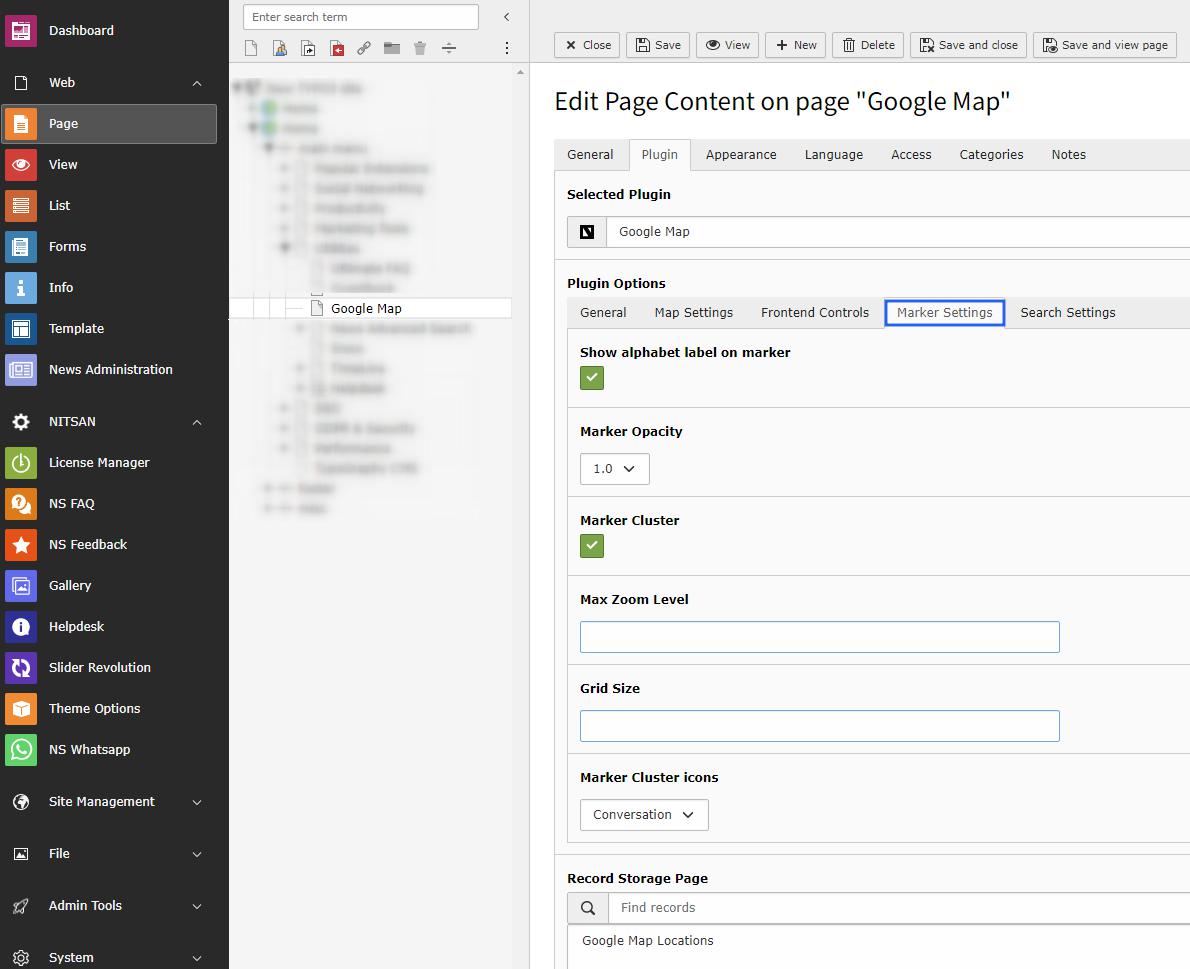Open the page tree three-dot options menu
Image resolution: width=1190 pixels, height=969 pixels.
(x=507, y=48)
